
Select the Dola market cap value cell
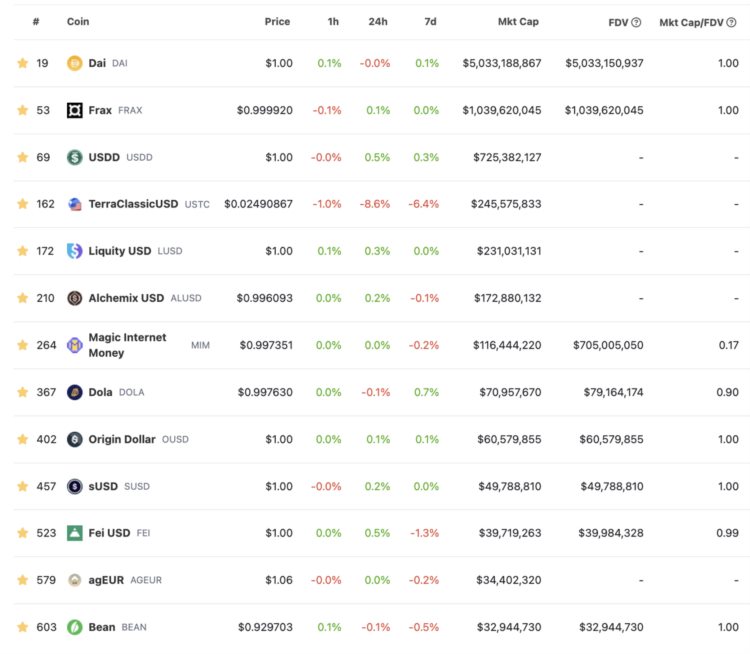[x=509, y=392]
